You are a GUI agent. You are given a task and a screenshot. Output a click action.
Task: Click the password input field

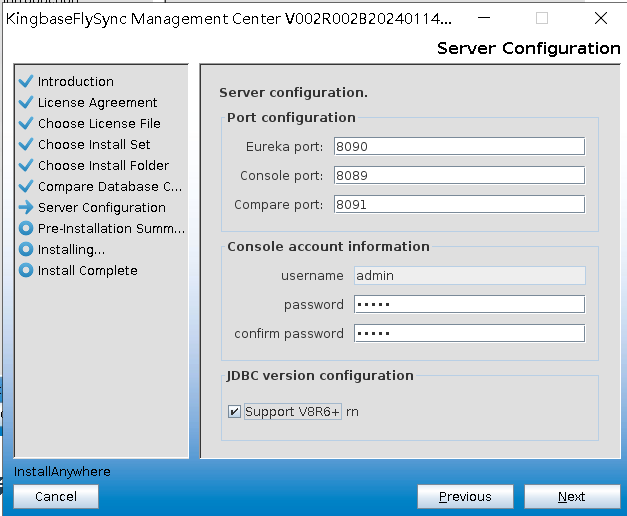(468, 304)
